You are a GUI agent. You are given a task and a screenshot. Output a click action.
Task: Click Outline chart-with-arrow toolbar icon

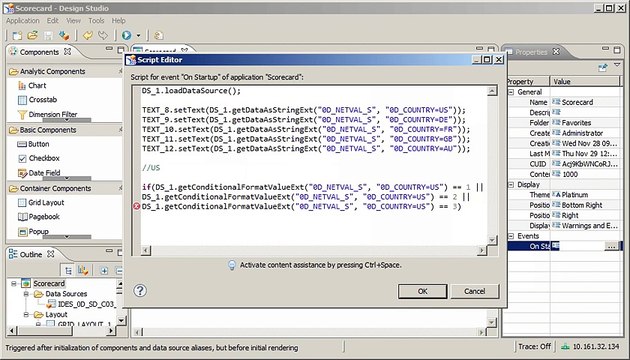click(x=83, y=271)
